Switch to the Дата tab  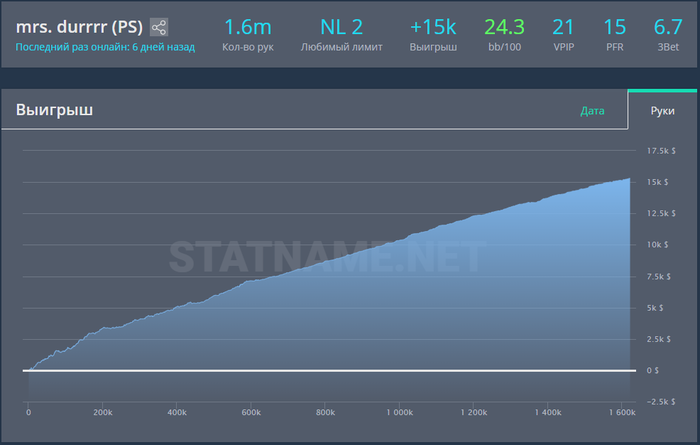[x=592, y=110]
